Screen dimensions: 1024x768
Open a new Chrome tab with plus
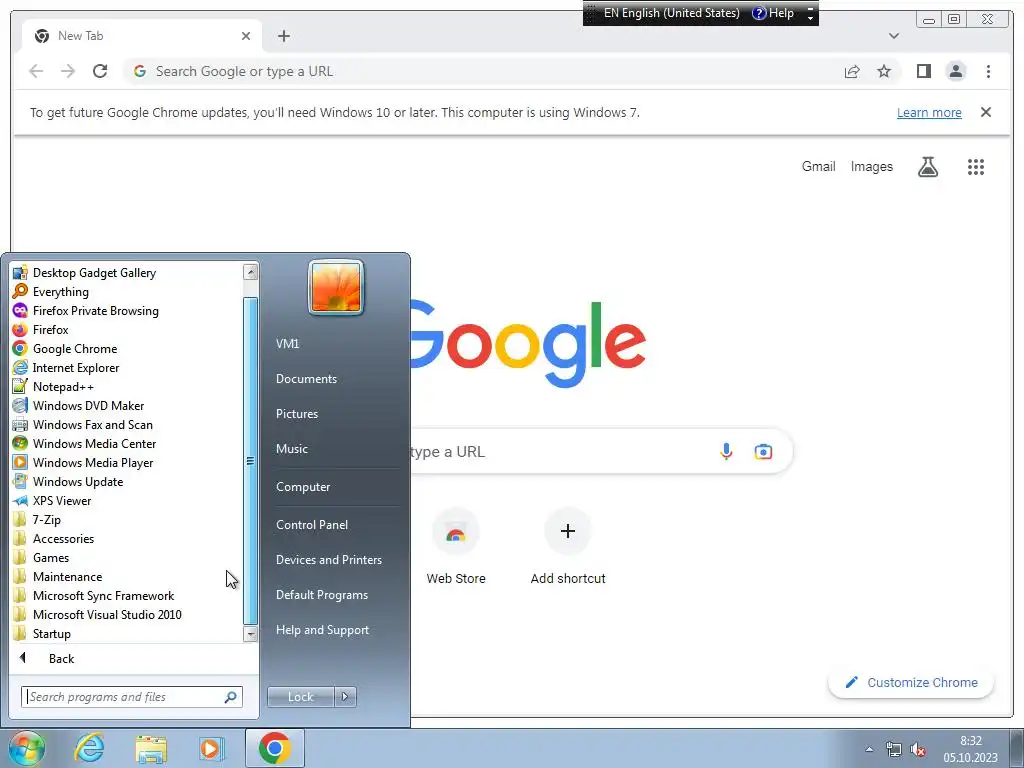tap(283, 36)
